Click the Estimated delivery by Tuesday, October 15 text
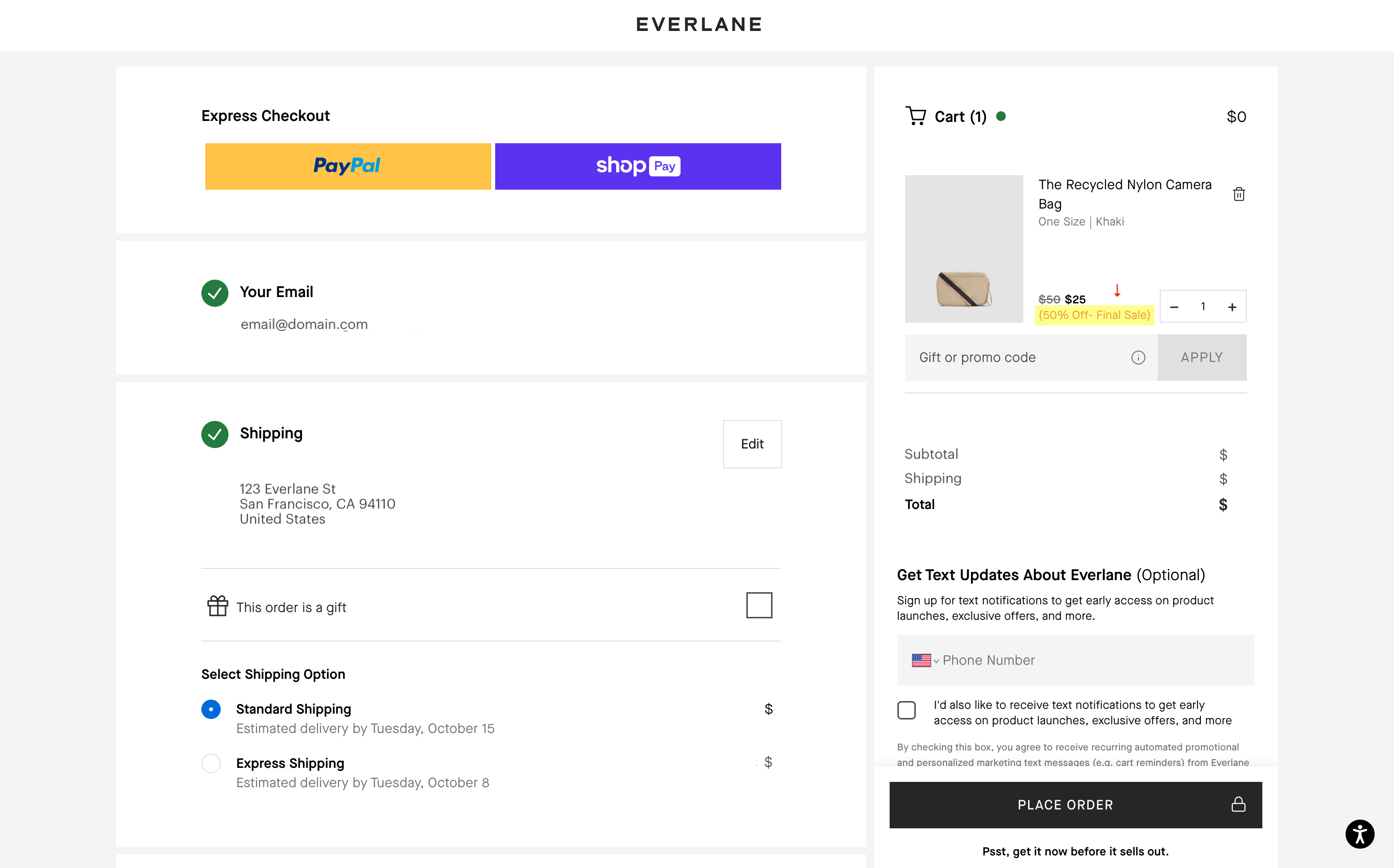The height and width of the screenshot is (868, 1394). tap(365, 729)
